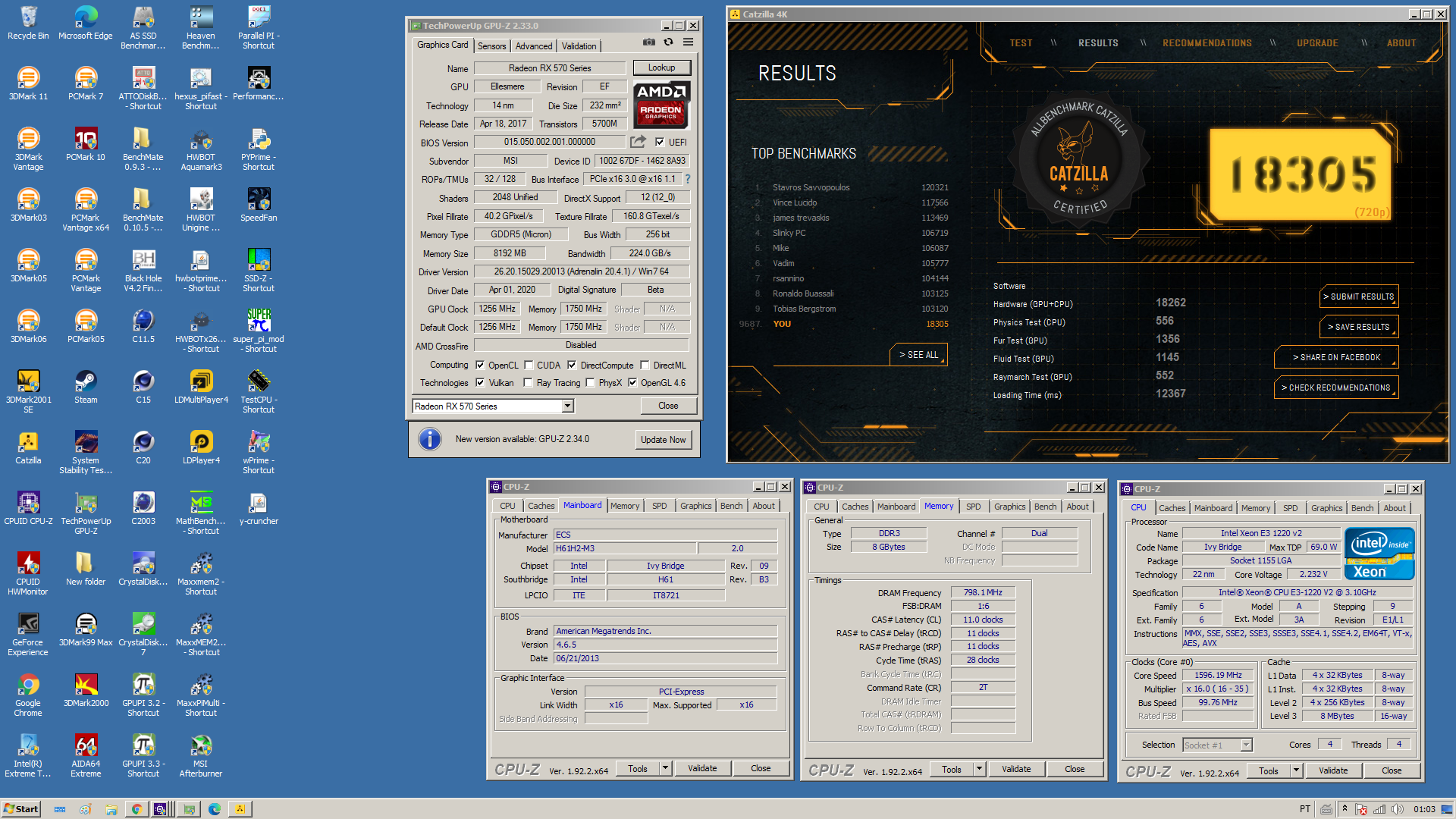The image size is (1456, 819).
Task: Select the Catzilla desktop icon
Action: (28, 447)
